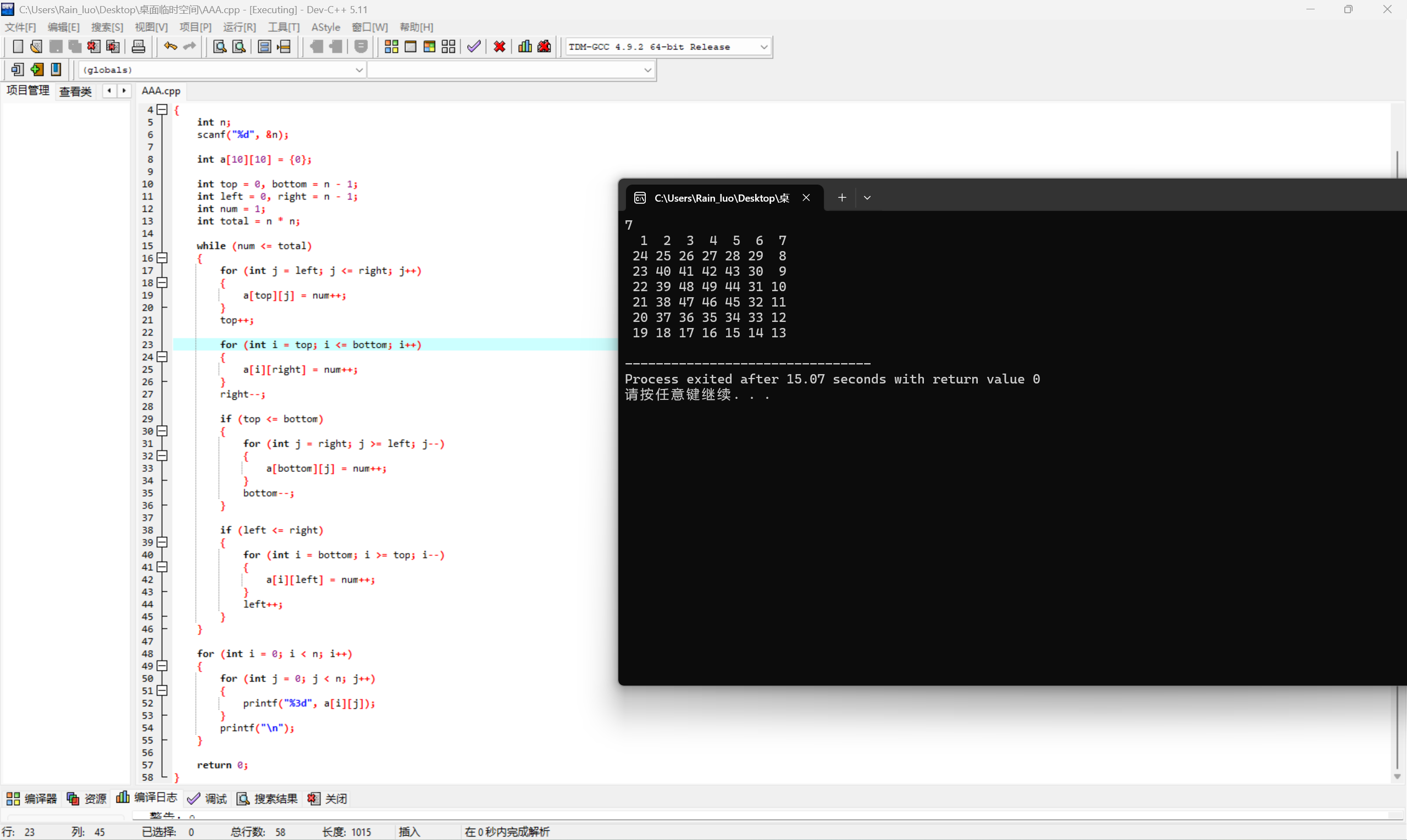
Task: Click the Print toolbar icon
Action: click(138, 46)
